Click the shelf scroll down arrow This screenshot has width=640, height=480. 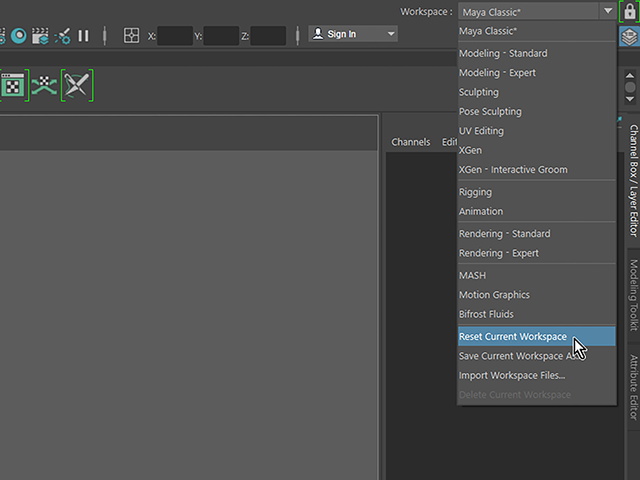(630, 99)
